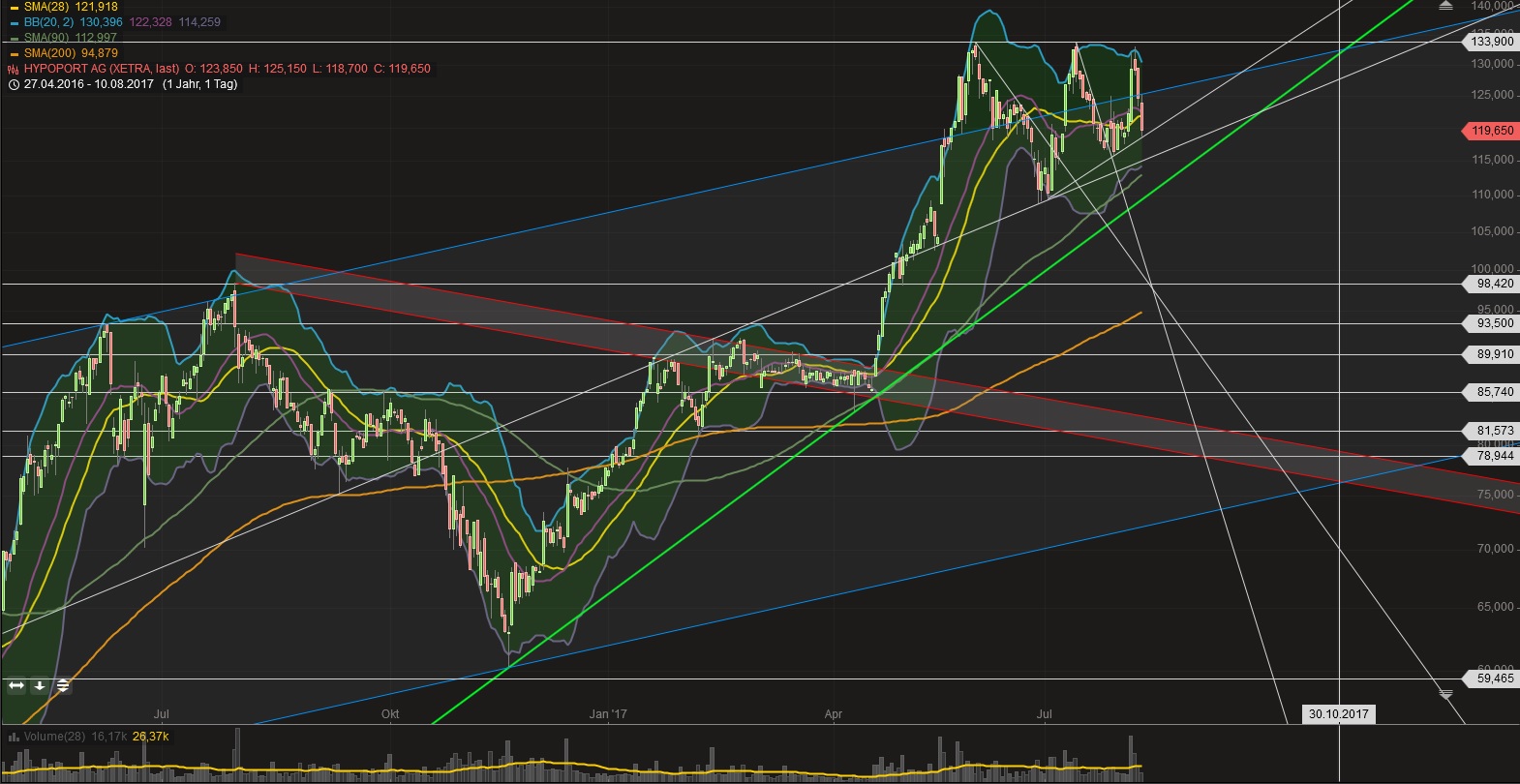Viewport: 1520px width, 784px height.
Task: Click the Volume(28) indicator label
Action: 57,737
